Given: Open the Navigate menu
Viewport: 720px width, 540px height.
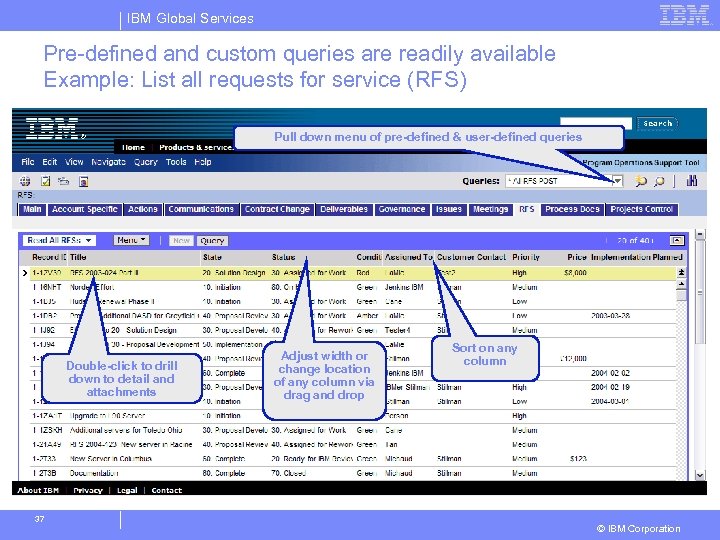Looking at the screenshot, I should [108, 162].
